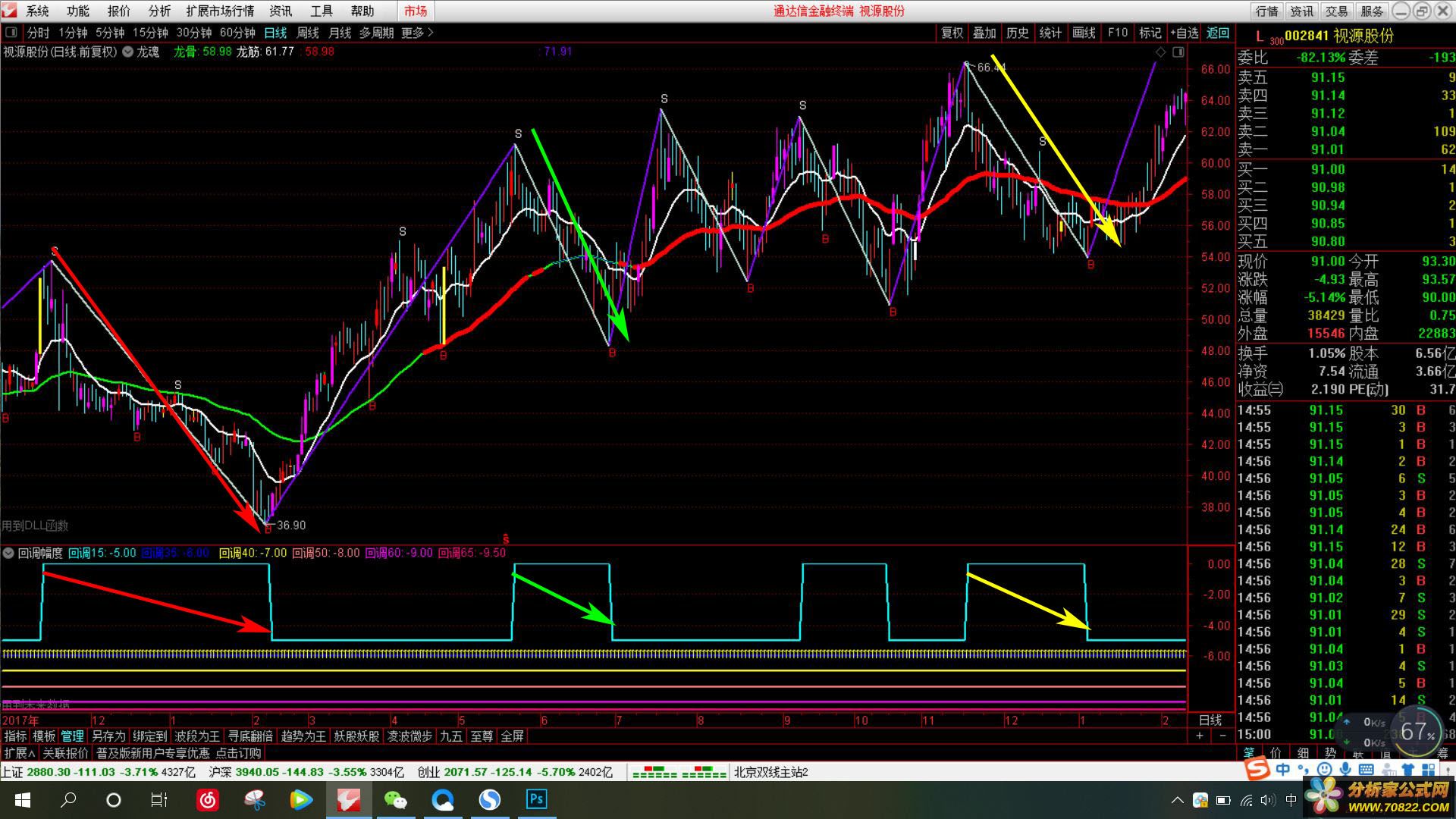
Task: Click the TDX app logo icon
Action: (x=10, y=11)
